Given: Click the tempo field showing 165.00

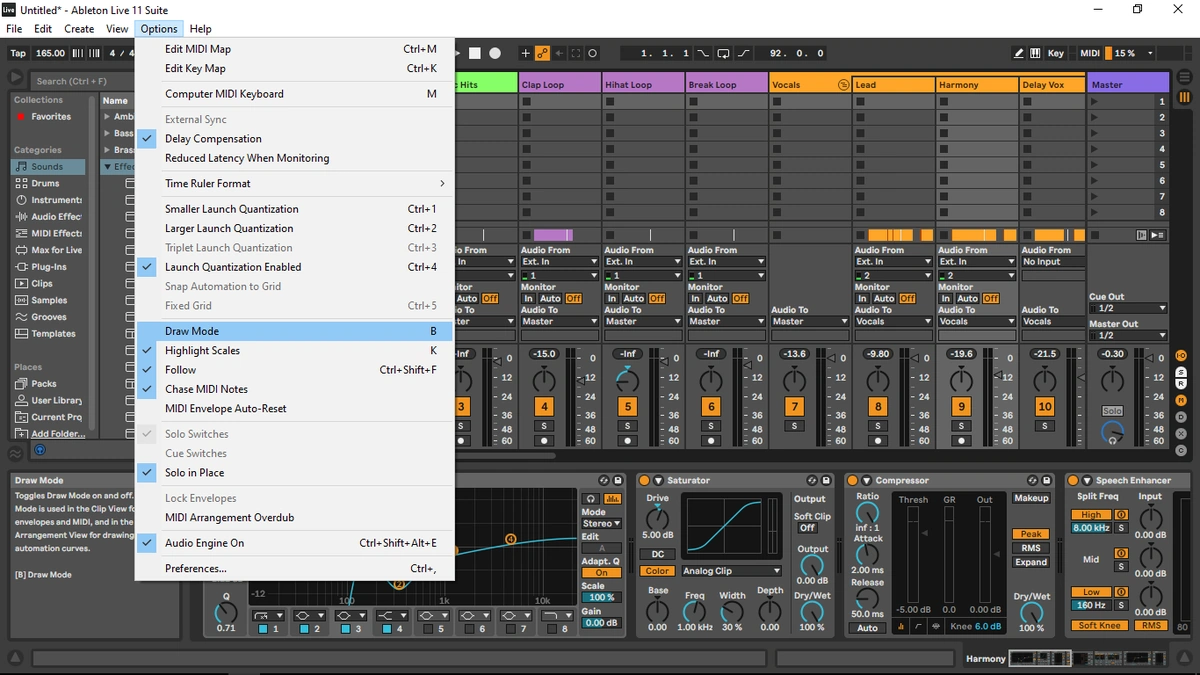Looking at the screenshot, I should 50,53.
